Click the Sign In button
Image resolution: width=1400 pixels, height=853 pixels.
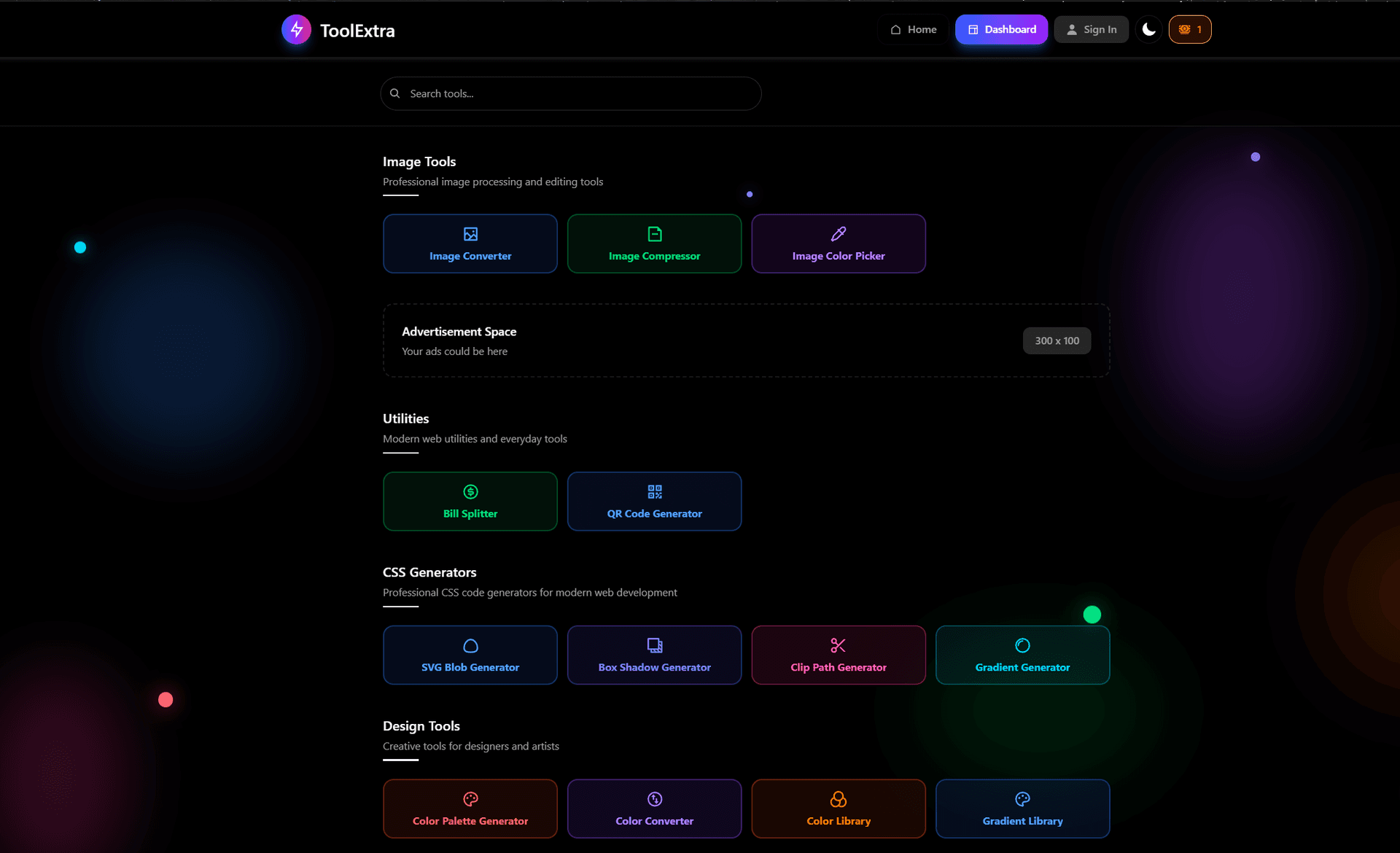tap(1091, 29)
